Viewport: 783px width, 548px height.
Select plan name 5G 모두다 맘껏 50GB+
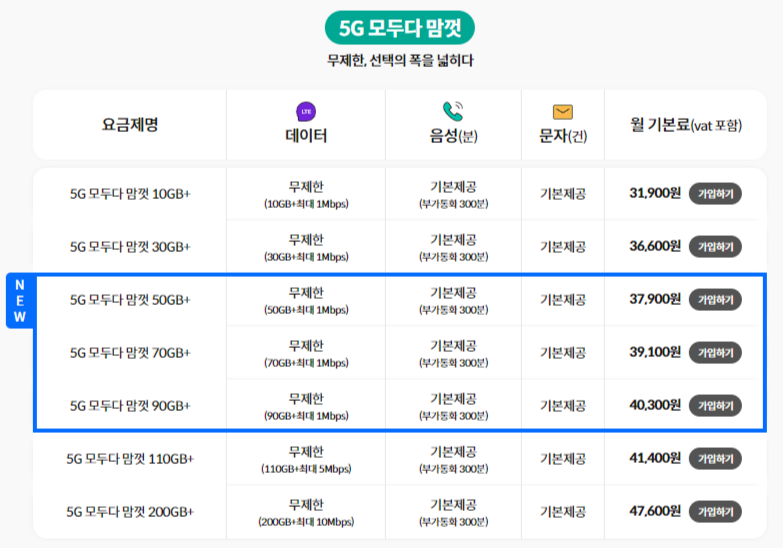click(130, 300)
